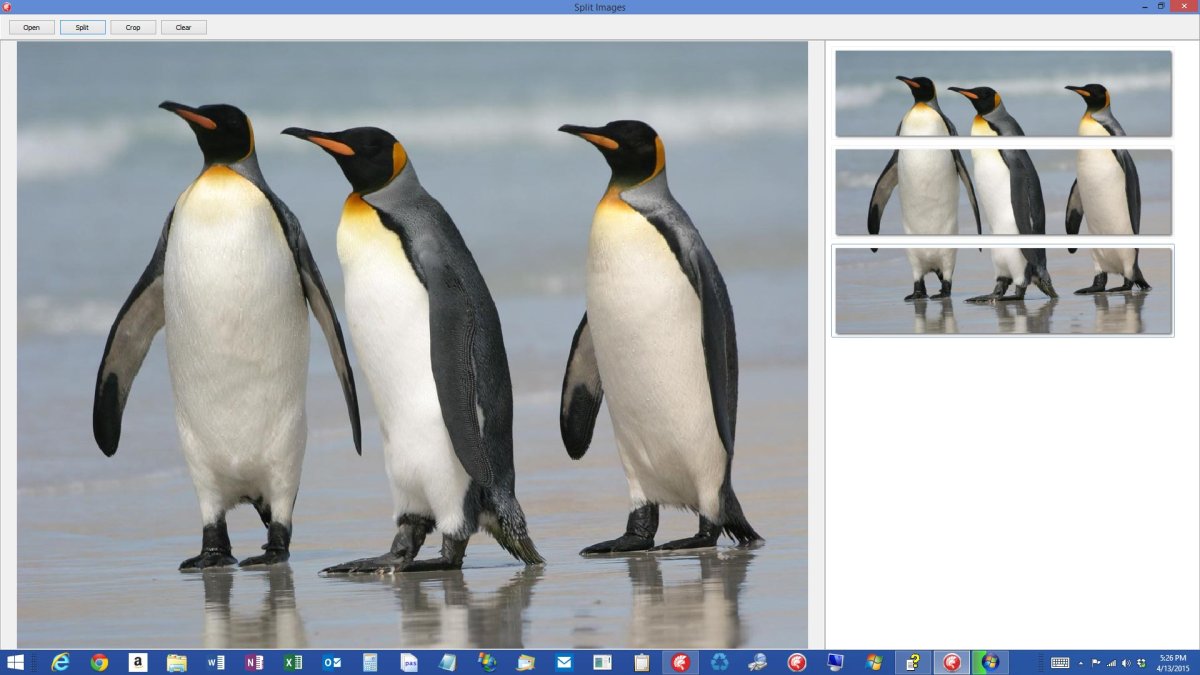Launch Microsoft Word from the taskbar
Viewport: 1200px width, 675px height.
coord(216,662)
